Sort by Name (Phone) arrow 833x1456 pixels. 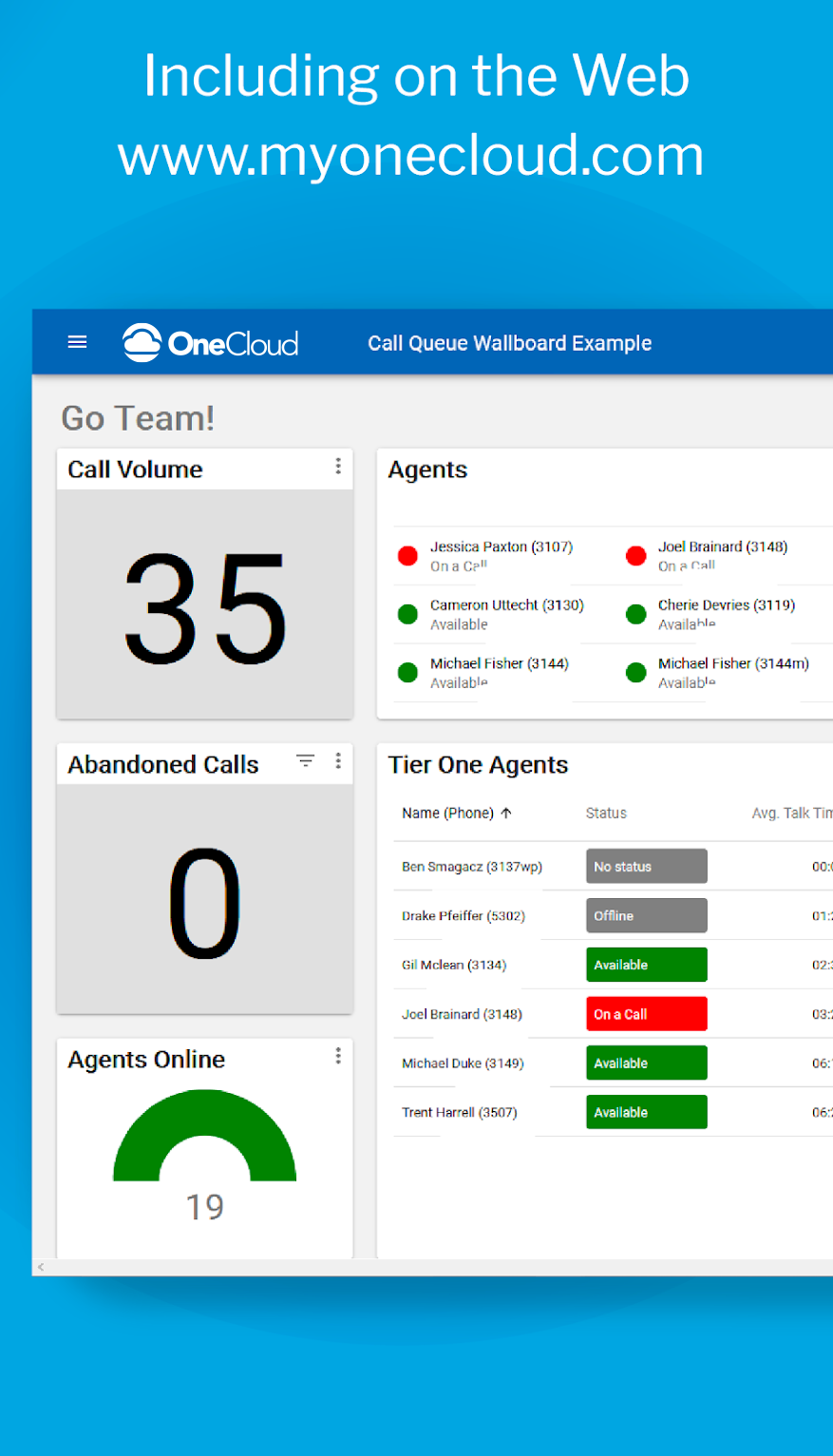[x=506, y=813]
